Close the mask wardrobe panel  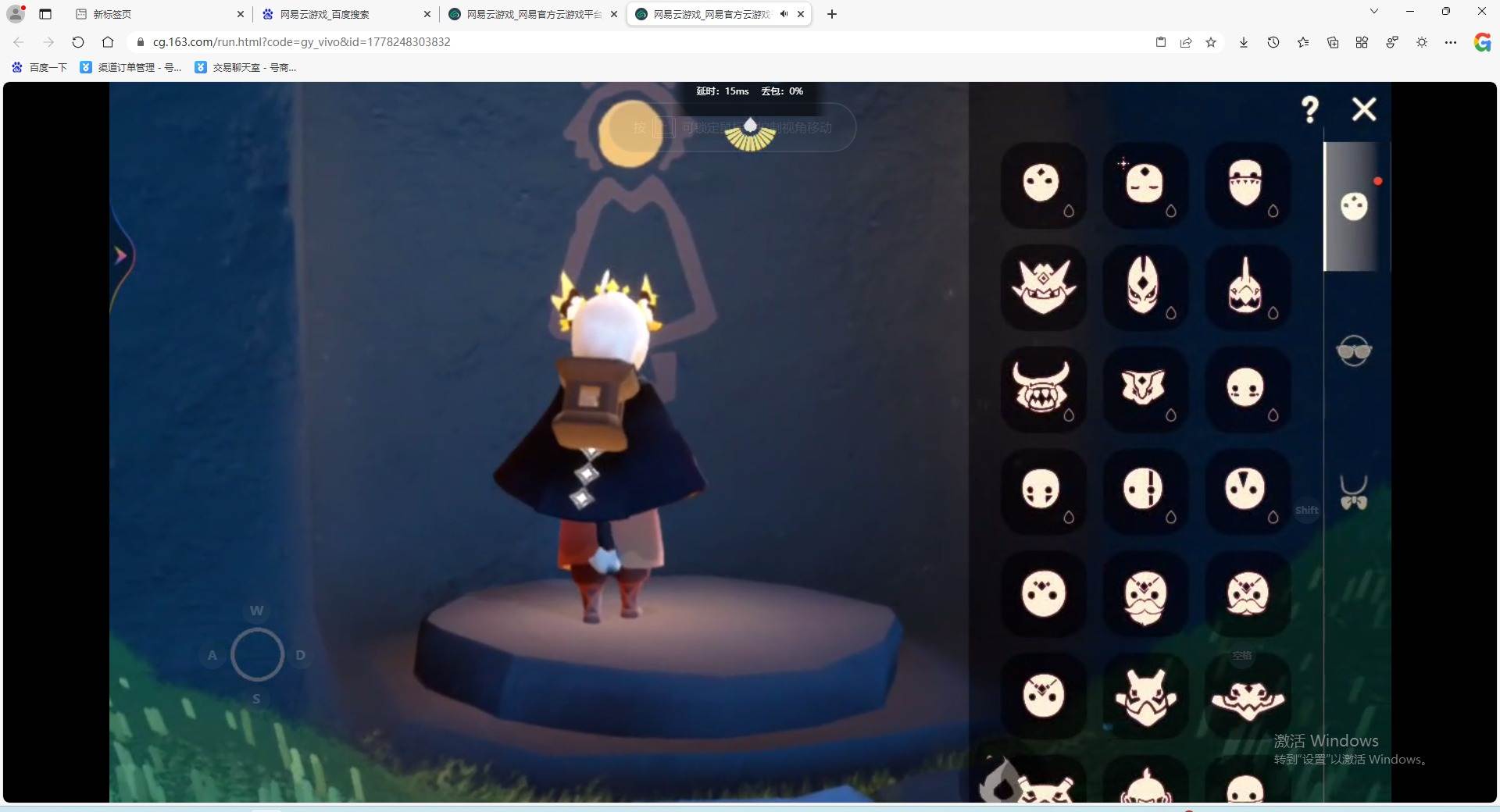(1364, 109)
